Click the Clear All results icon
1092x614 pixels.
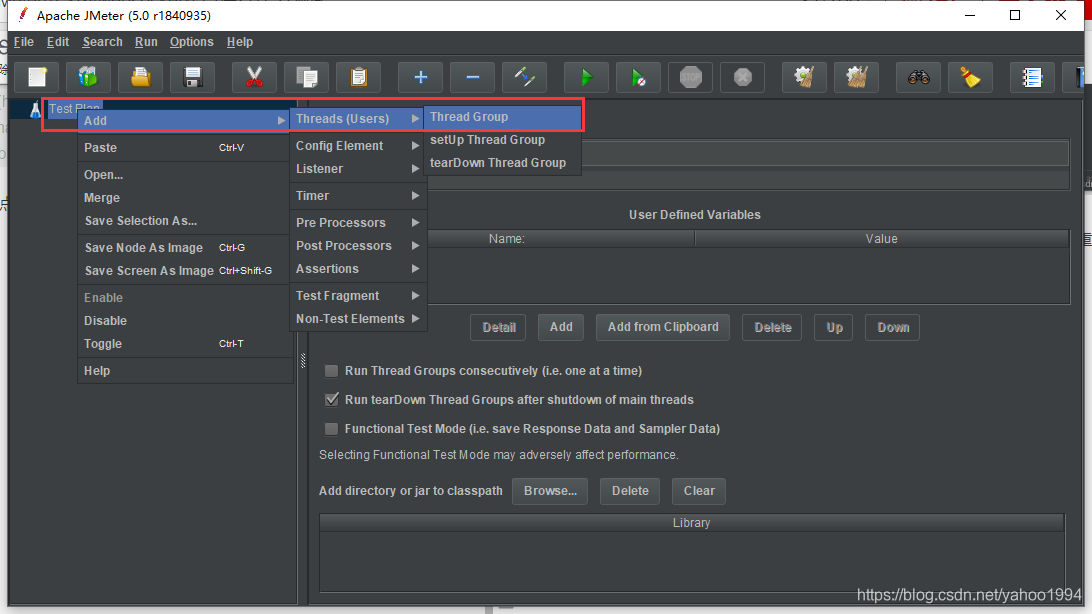pos(857,77)
